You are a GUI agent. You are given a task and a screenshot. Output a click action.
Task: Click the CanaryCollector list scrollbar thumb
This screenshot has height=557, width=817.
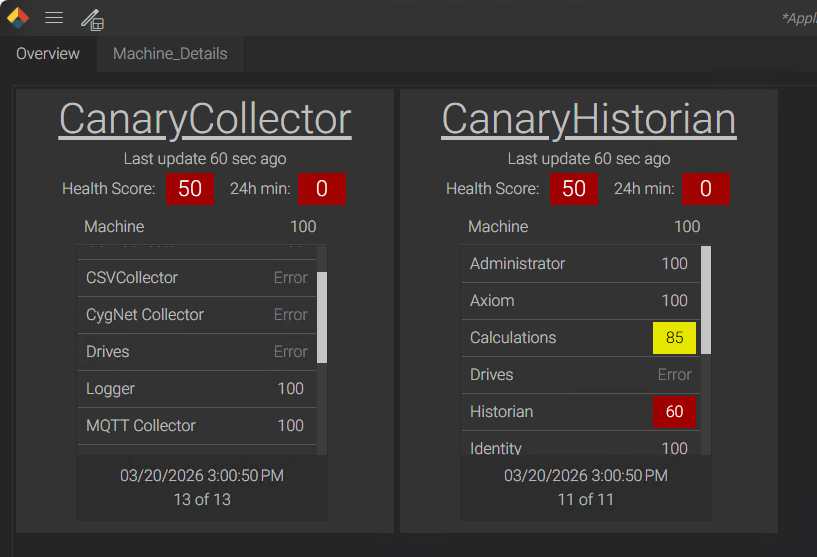[322, 317]
